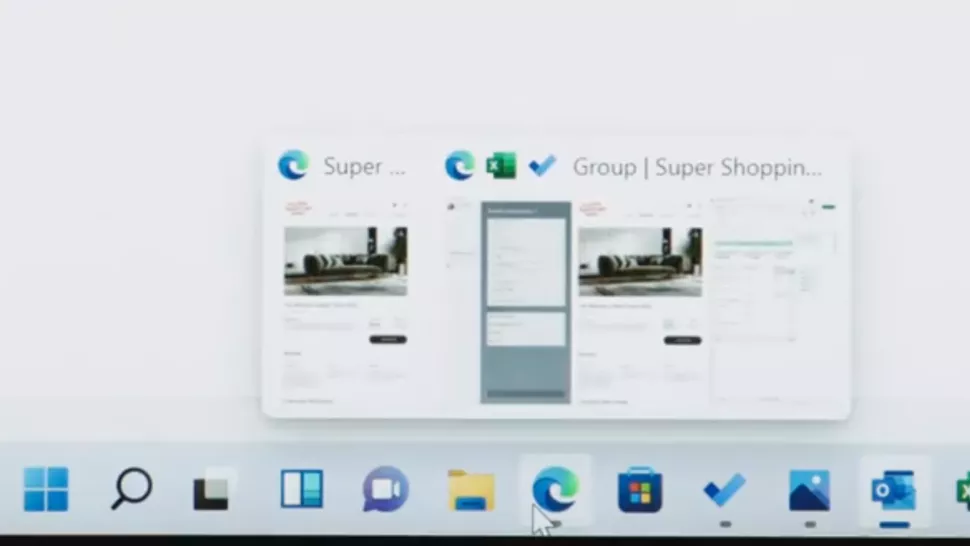Open the Windows Start menu
Screen dimensions: 970x546
tap(46, 489)
